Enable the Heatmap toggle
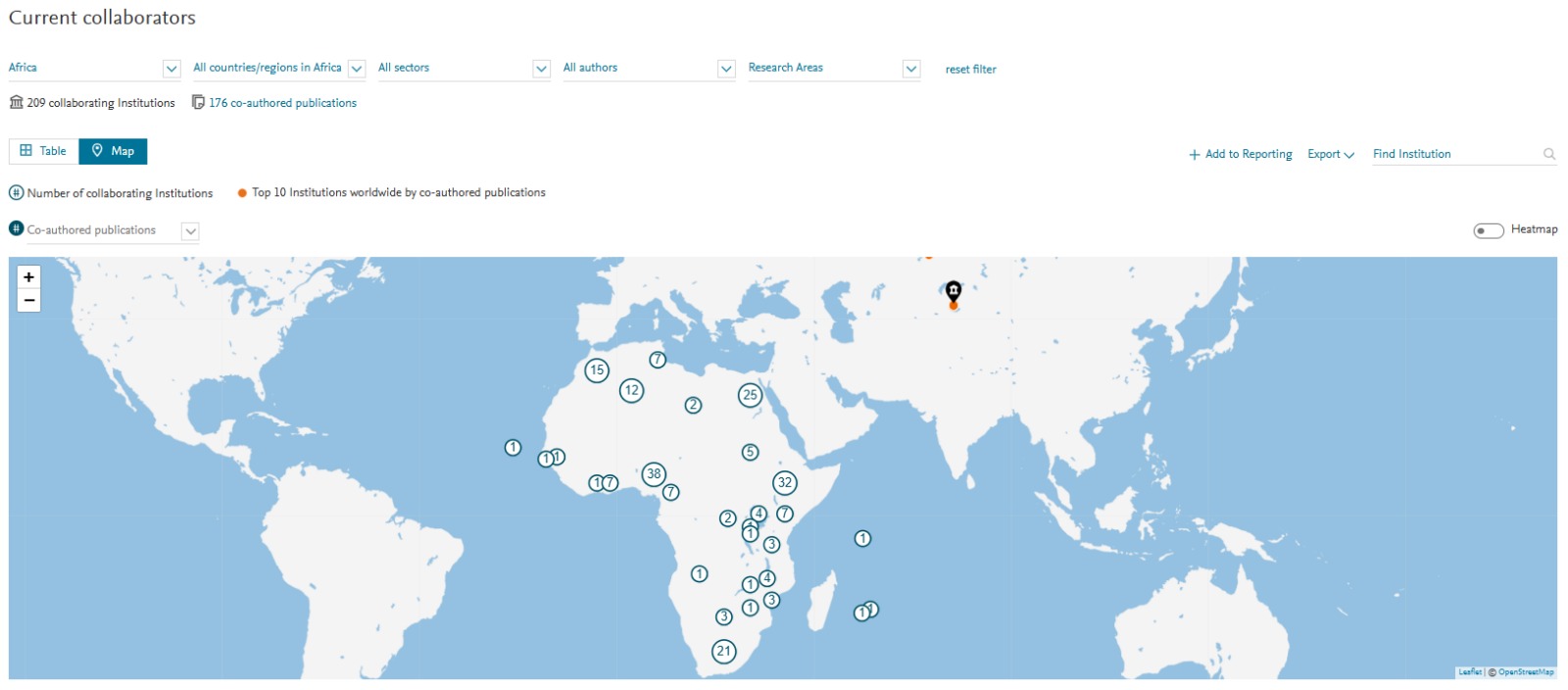 point(1489,230)
